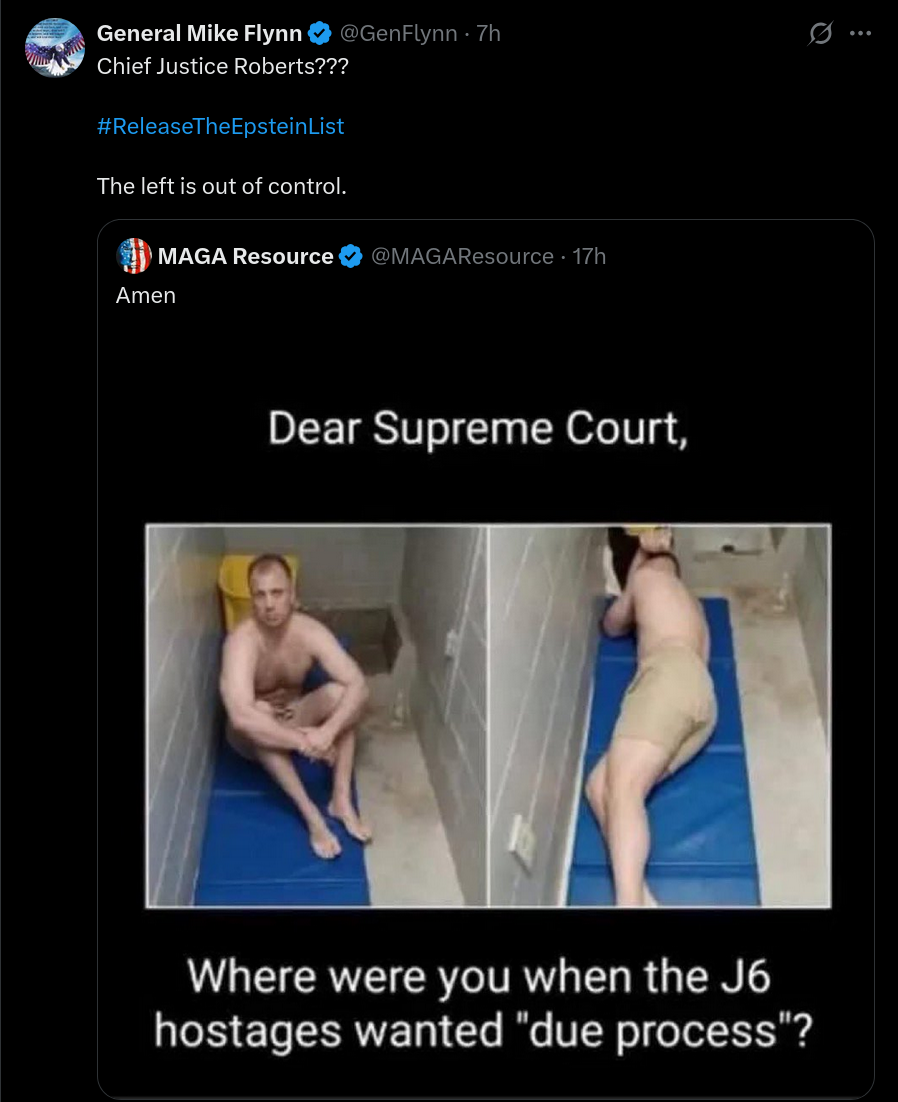The width and height of the screenshot is (898, 1102).
Task: Click General Mike Flynn's eagle profile avatar
Action: [x=55, y=47]
